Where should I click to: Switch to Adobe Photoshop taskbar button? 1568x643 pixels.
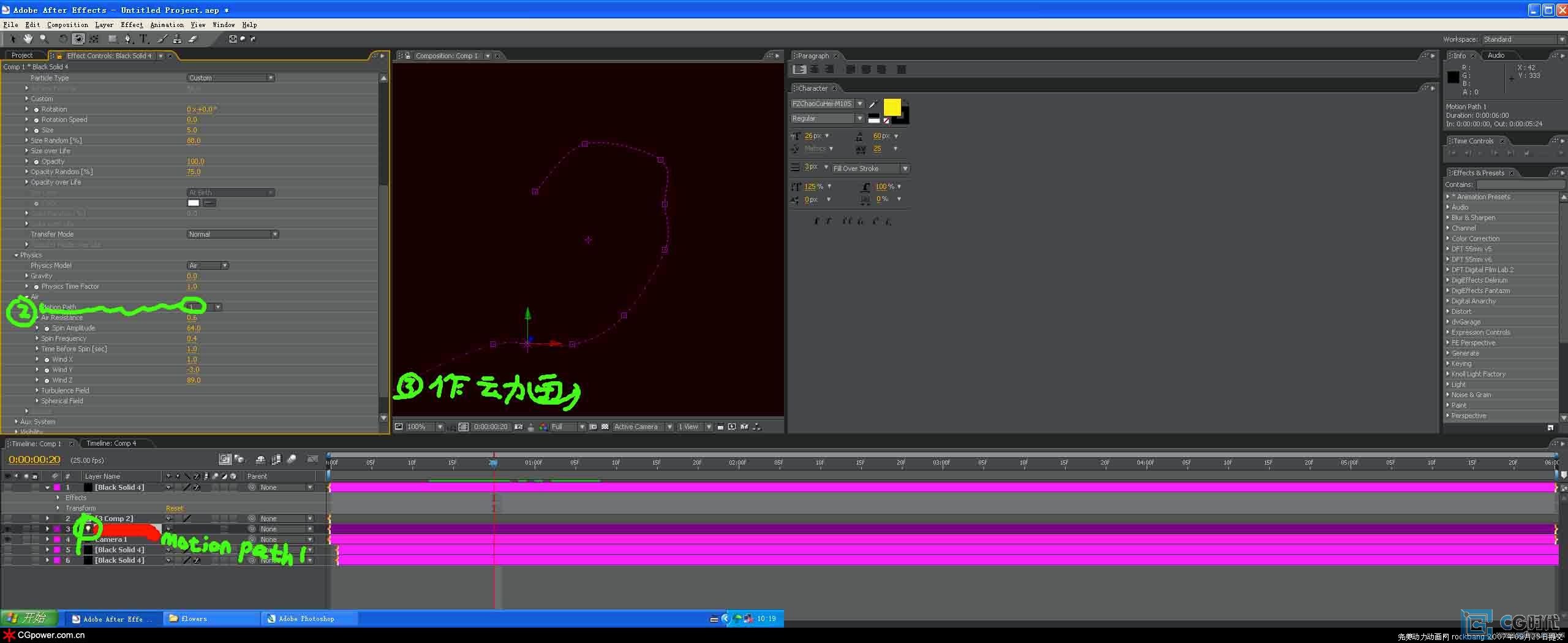pos(309,619)
